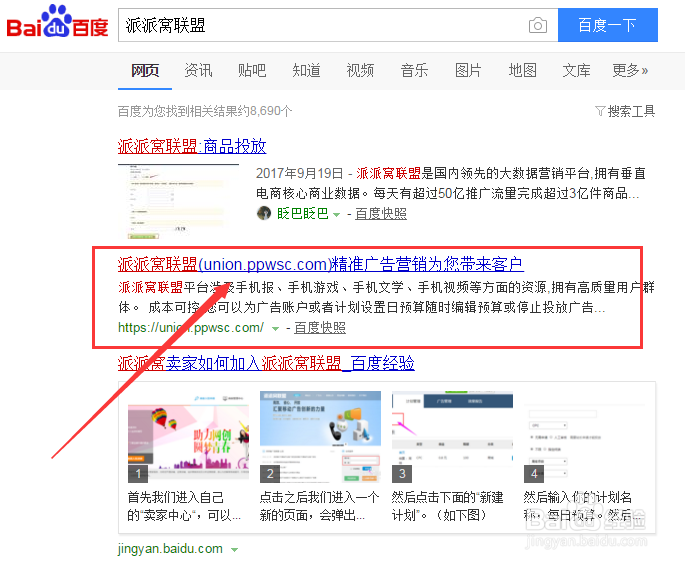685x565 pixels.
Task: Click caption 首先我们进入自己的卖家中心
Action: pyautogui.click(x=184, y=506)
